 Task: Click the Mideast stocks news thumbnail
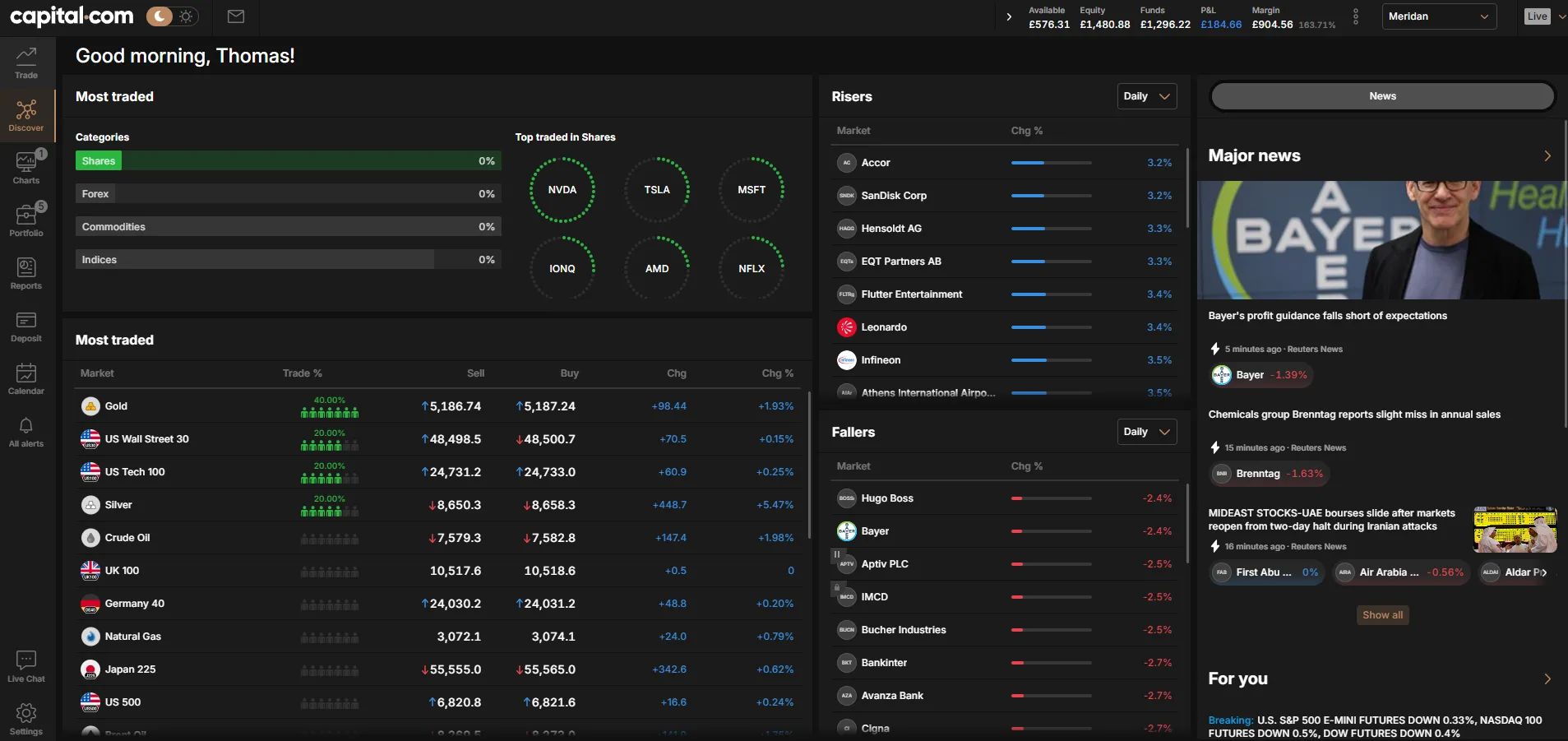click(1515, 530)
